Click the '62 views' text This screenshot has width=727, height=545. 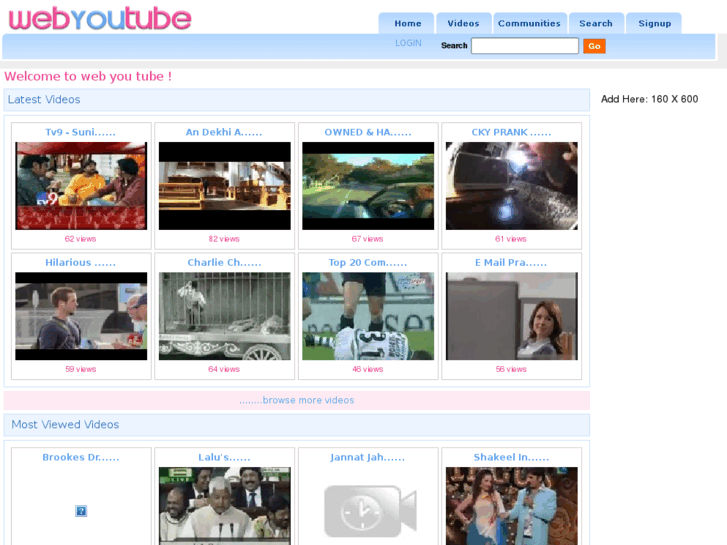[x=80, y=239]
